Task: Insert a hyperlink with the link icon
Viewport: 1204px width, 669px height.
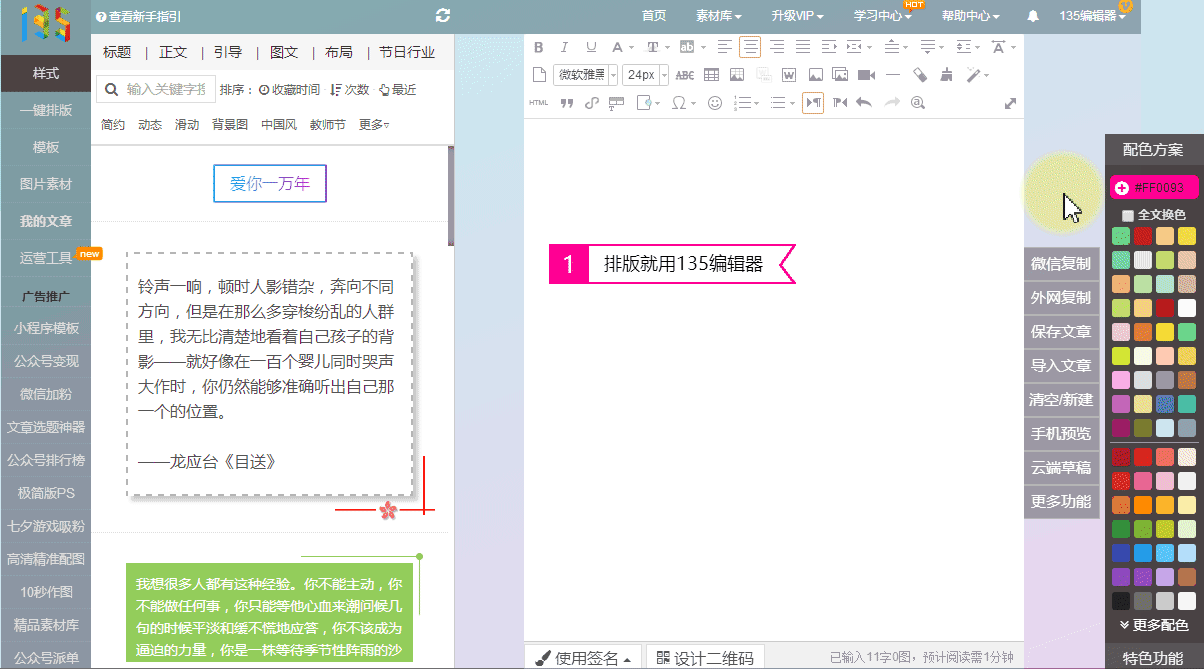Action: pos(591,102)
